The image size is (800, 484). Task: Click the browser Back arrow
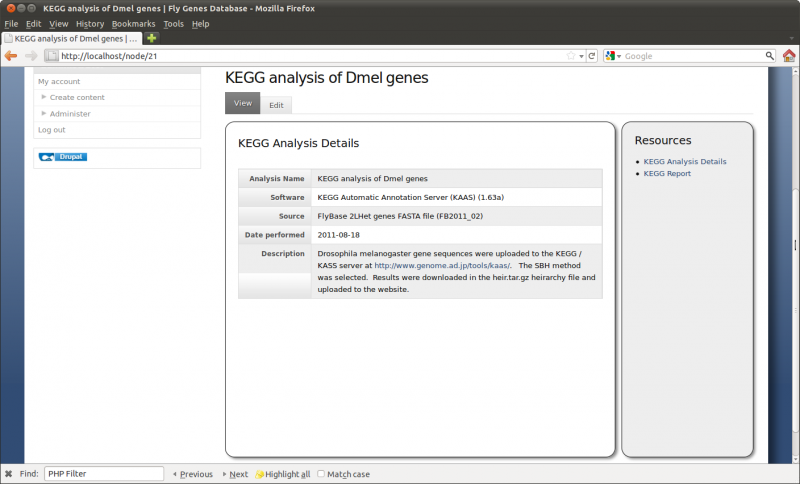(x=11, y=56)
